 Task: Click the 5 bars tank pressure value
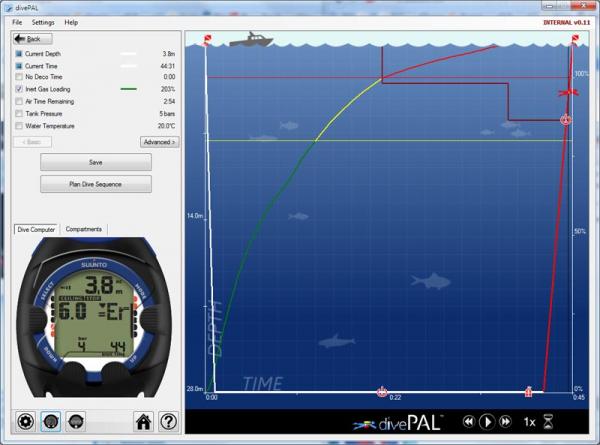point(167,114)
